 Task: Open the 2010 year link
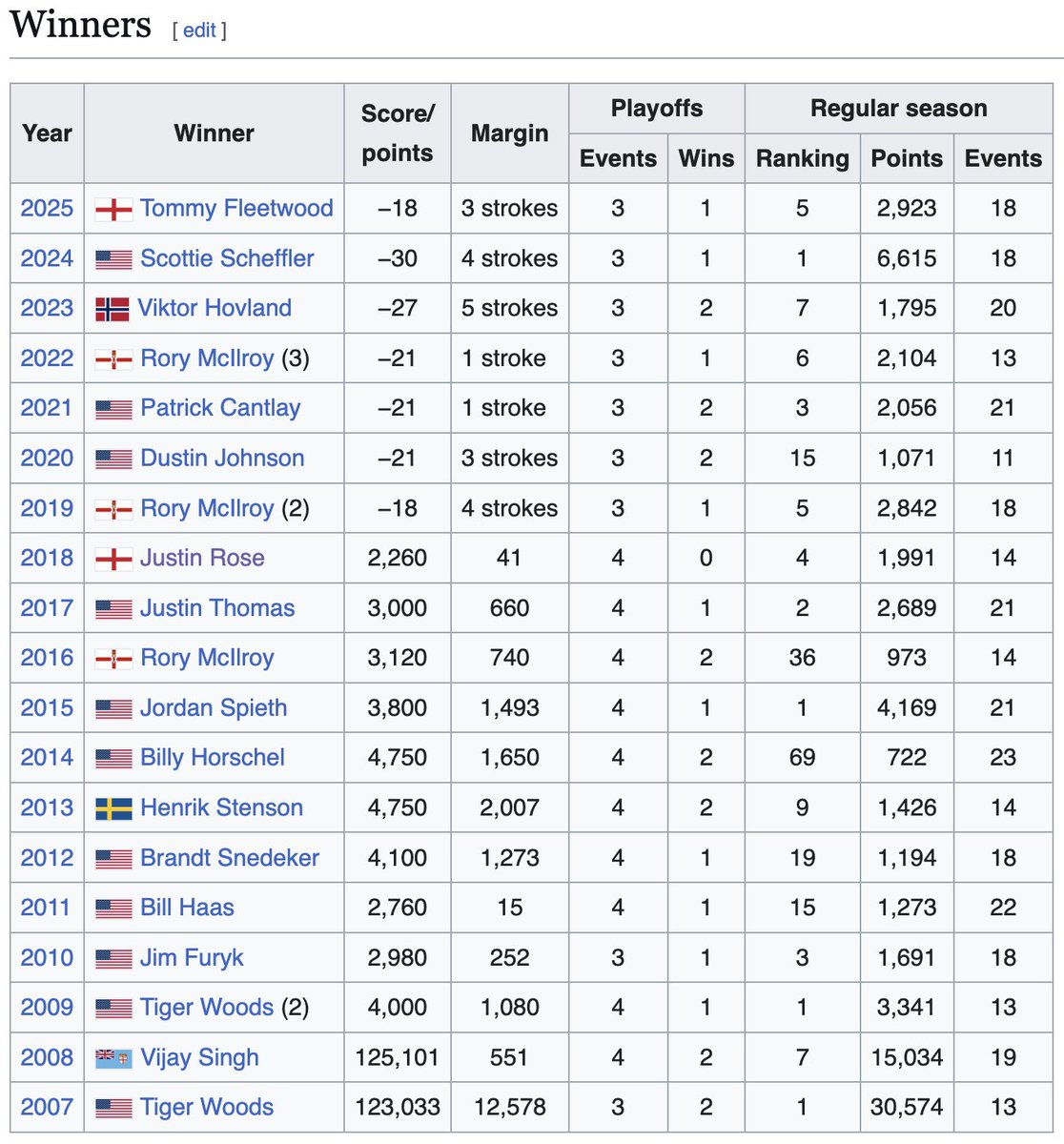point(47,958)
